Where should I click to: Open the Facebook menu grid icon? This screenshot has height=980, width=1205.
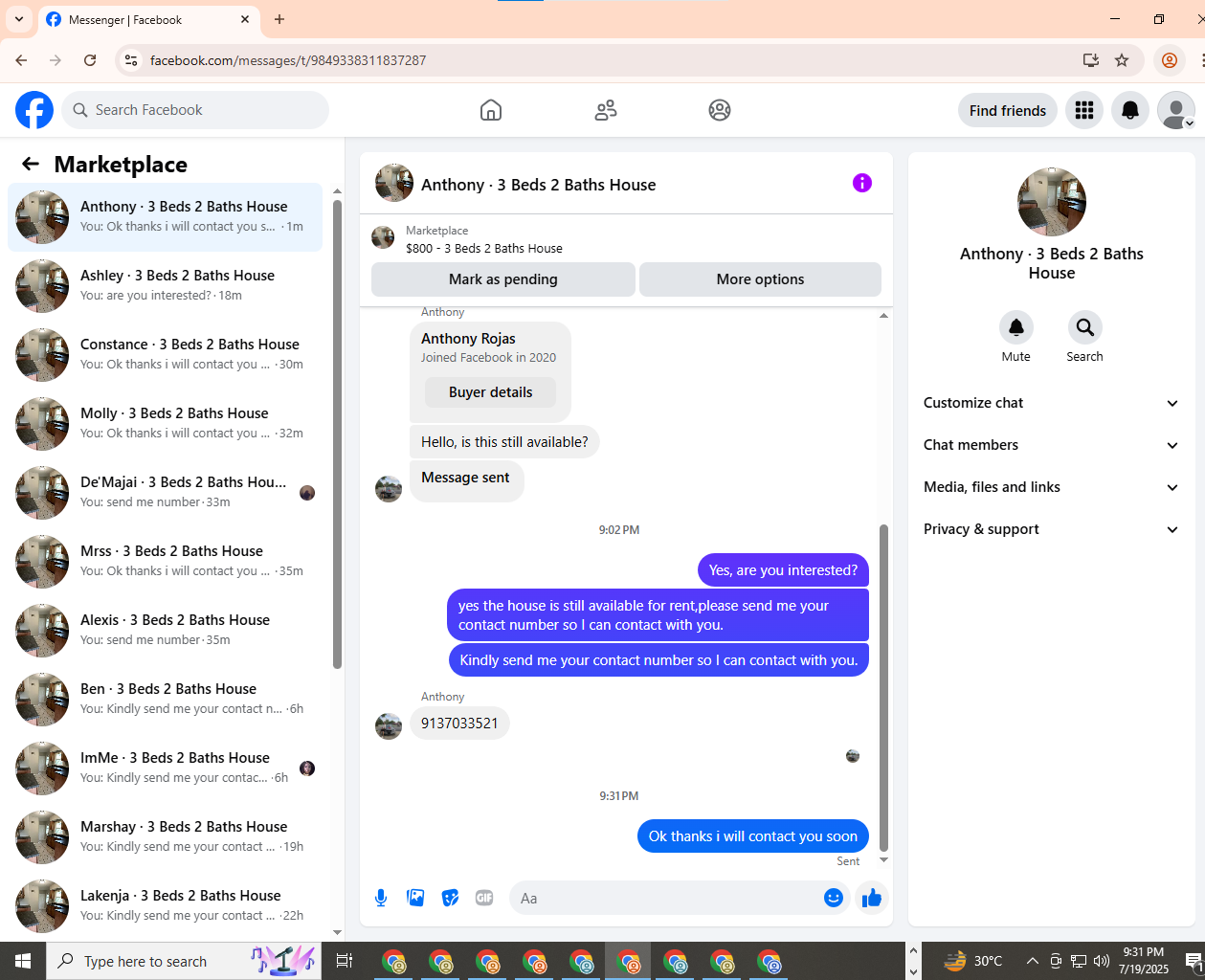coord(1084,110)
